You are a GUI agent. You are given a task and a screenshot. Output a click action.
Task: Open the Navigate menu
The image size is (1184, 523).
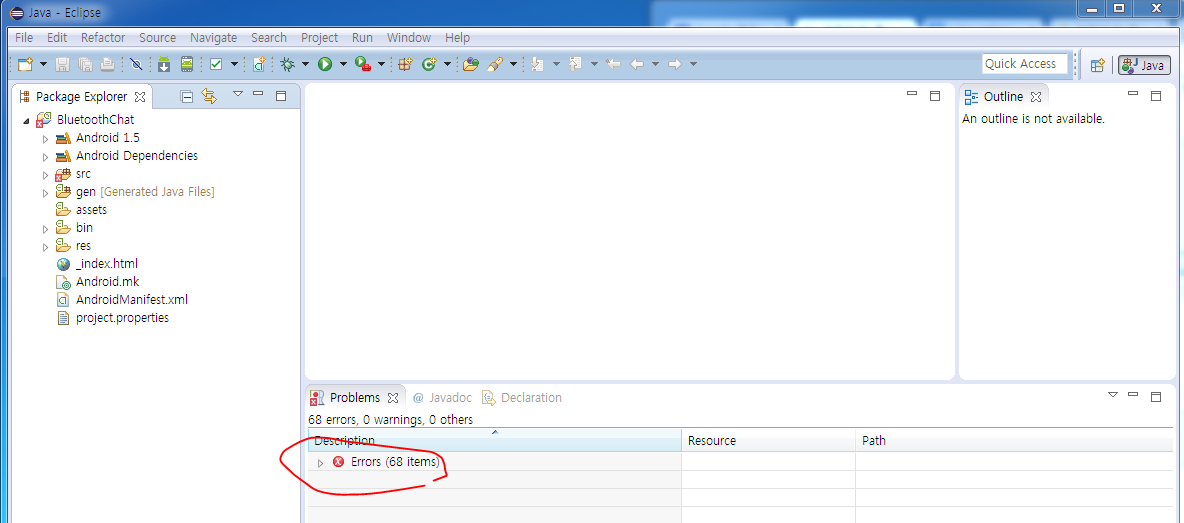213,38
